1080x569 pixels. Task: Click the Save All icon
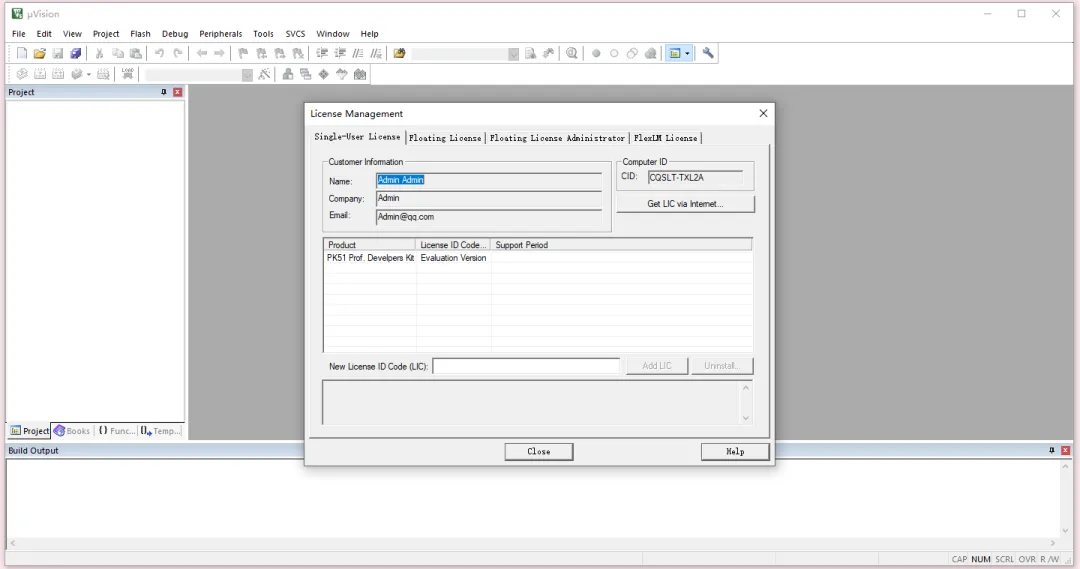coord(76,54)
